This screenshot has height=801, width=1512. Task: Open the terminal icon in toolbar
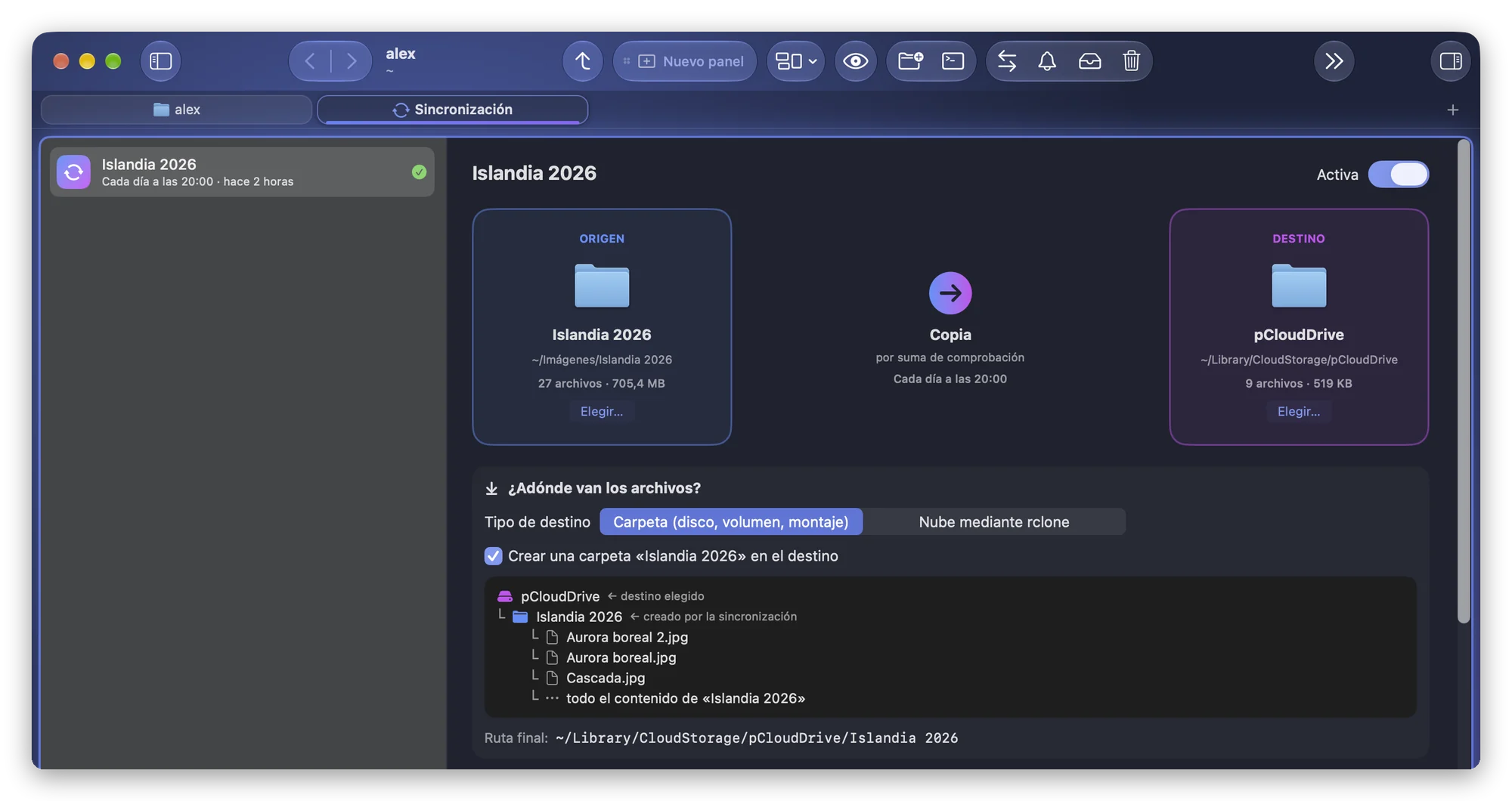pyautogui.click(x=953, y=61)
